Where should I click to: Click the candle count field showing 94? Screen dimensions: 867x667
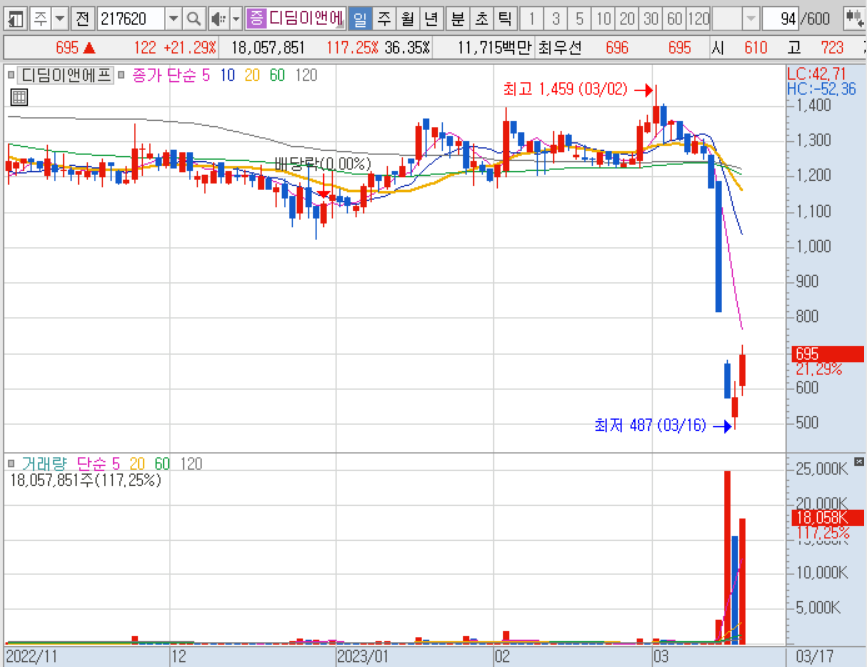(780, 19)
